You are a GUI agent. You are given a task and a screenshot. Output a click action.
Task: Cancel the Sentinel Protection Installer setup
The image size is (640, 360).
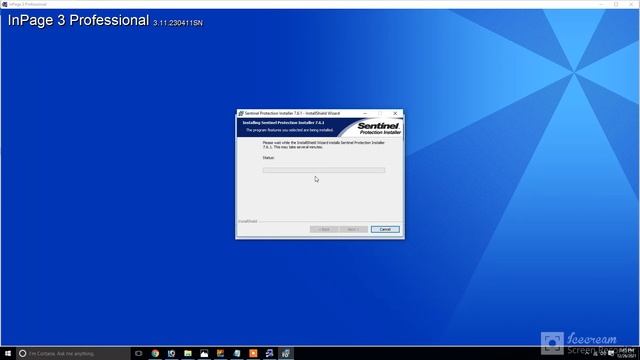click(x=385, y=229)
